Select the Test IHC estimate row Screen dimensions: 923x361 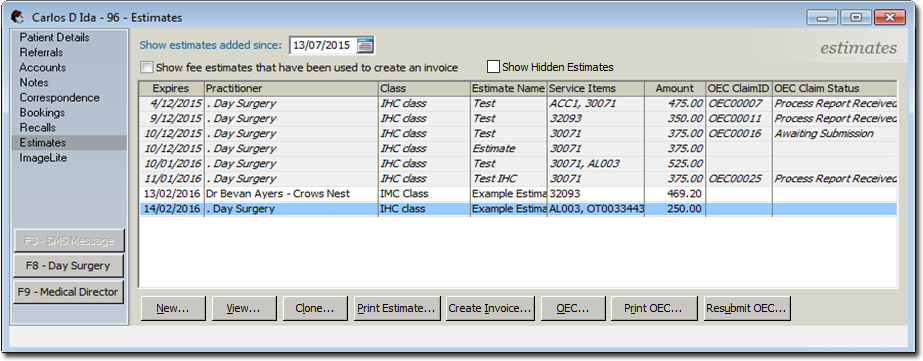coord(518,178)
